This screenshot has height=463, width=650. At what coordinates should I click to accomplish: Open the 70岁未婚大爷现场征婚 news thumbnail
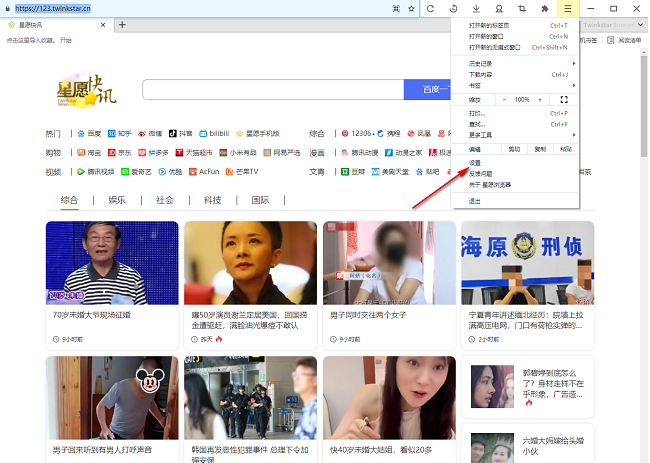(x=112, y=263)
